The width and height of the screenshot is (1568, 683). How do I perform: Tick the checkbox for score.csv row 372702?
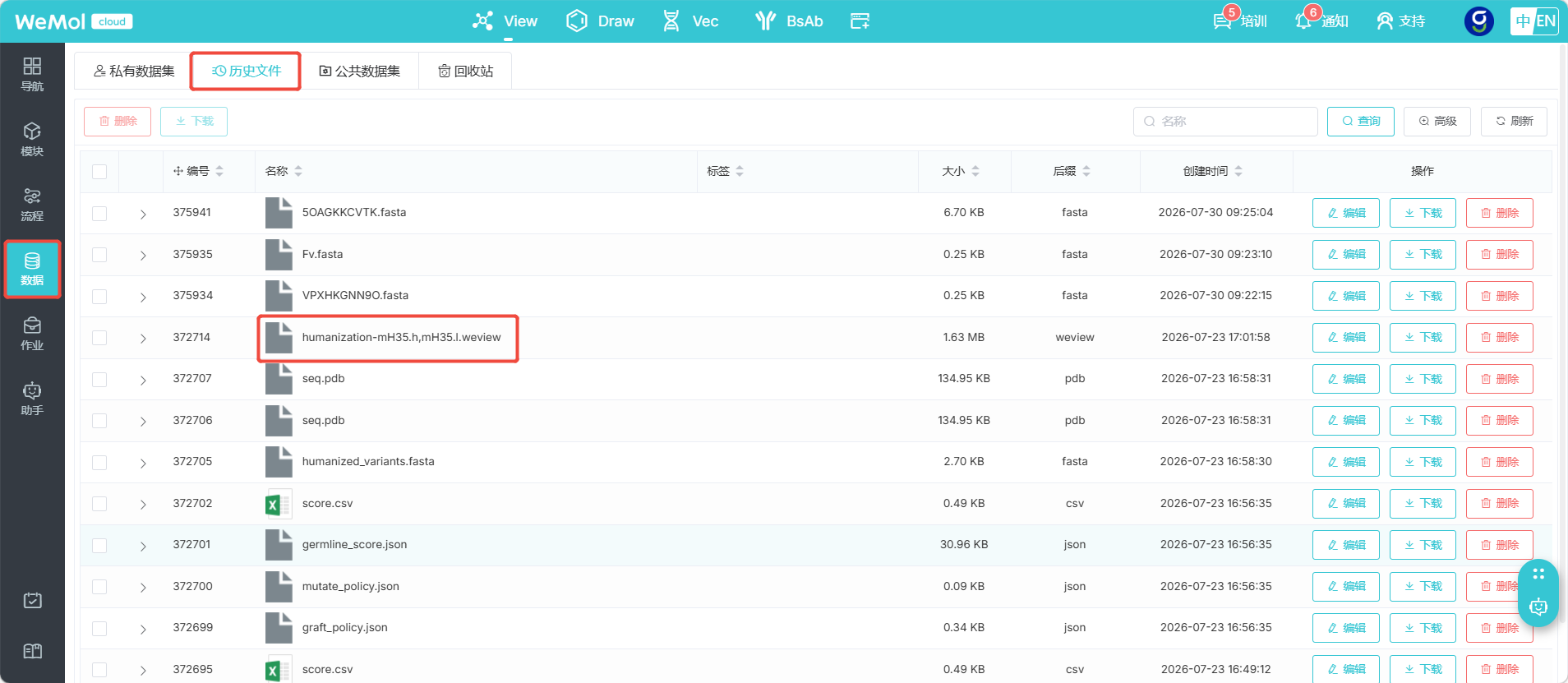(x=99, y=504)
